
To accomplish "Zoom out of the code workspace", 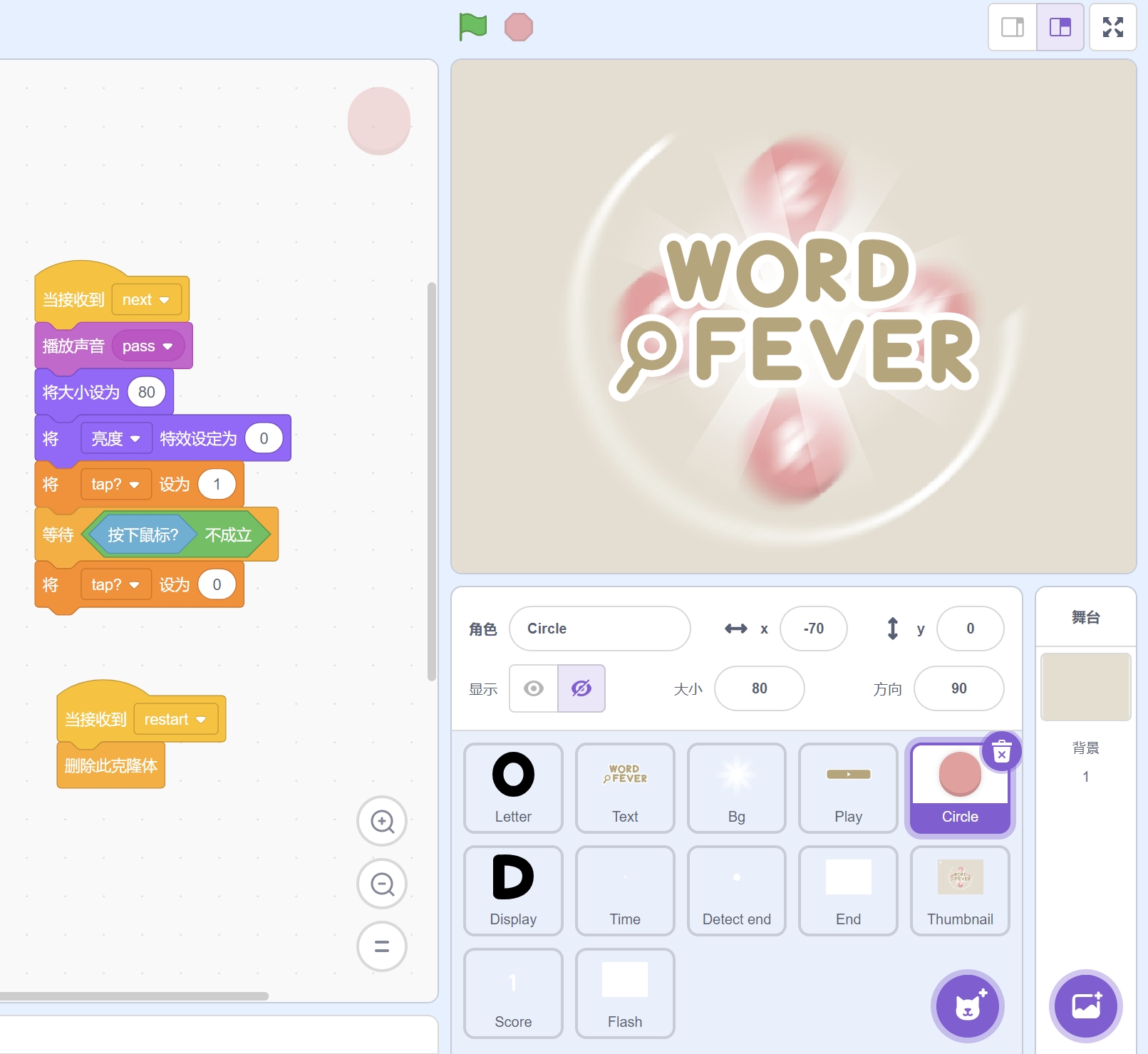I will pos(382,884).
